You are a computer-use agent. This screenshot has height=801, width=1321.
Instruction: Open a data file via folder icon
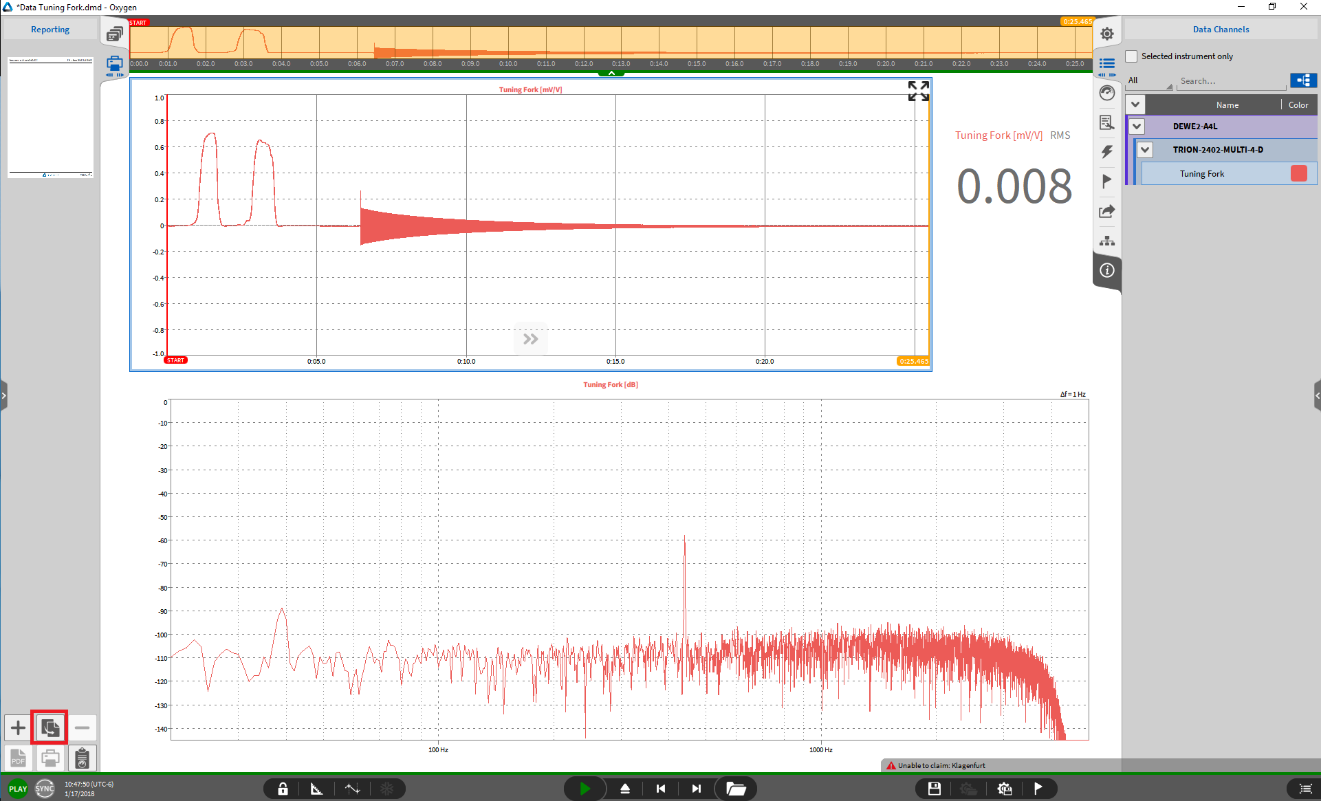(736, 789)
